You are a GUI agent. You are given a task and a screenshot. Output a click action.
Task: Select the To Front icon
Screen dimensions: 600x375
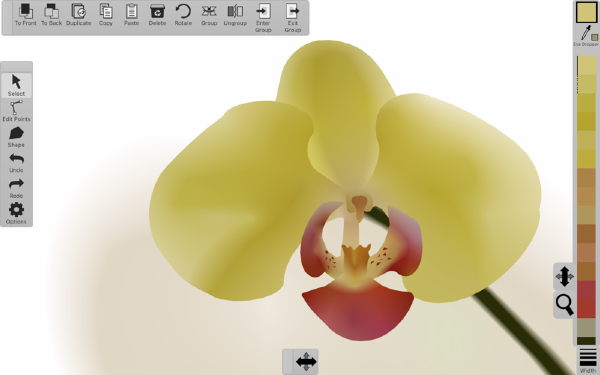(25, 15)
